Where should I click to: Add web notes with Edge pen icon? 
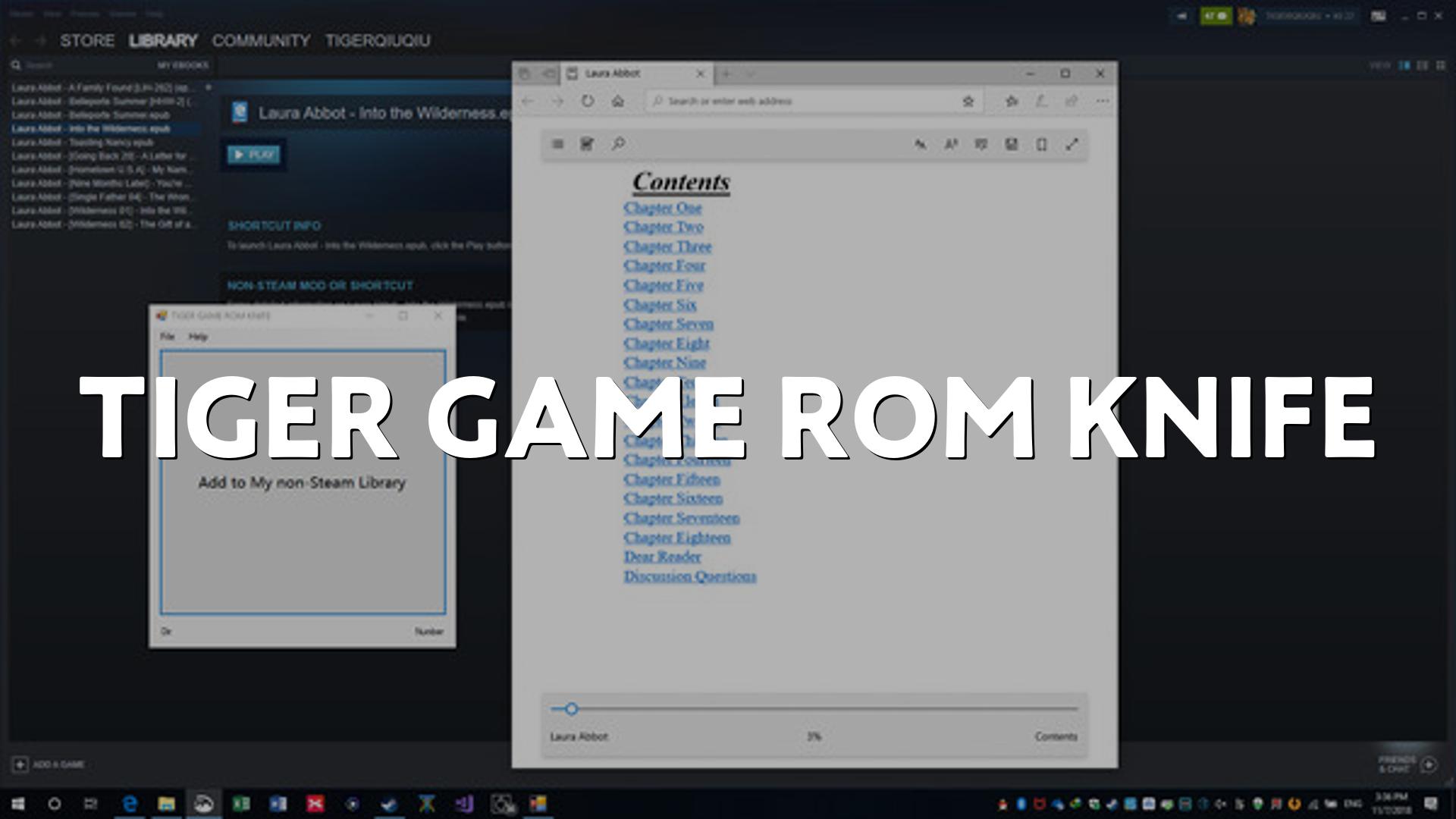1041,101
